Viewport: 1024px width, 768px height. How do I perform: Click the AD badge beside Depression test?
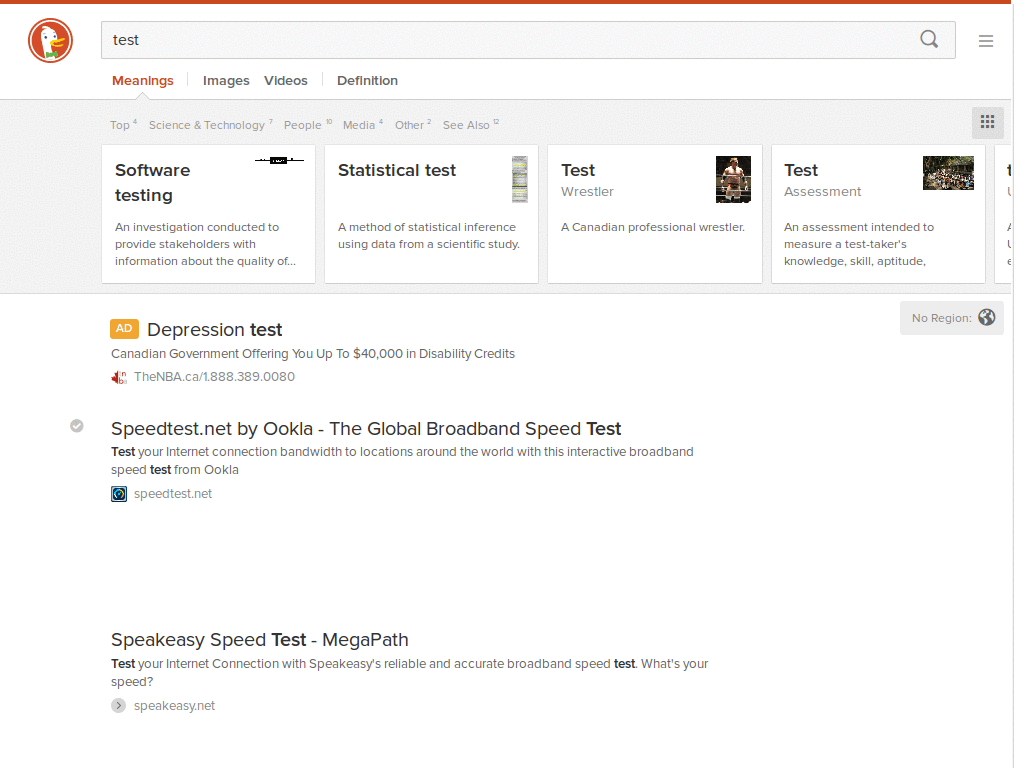tap(124, 328)
